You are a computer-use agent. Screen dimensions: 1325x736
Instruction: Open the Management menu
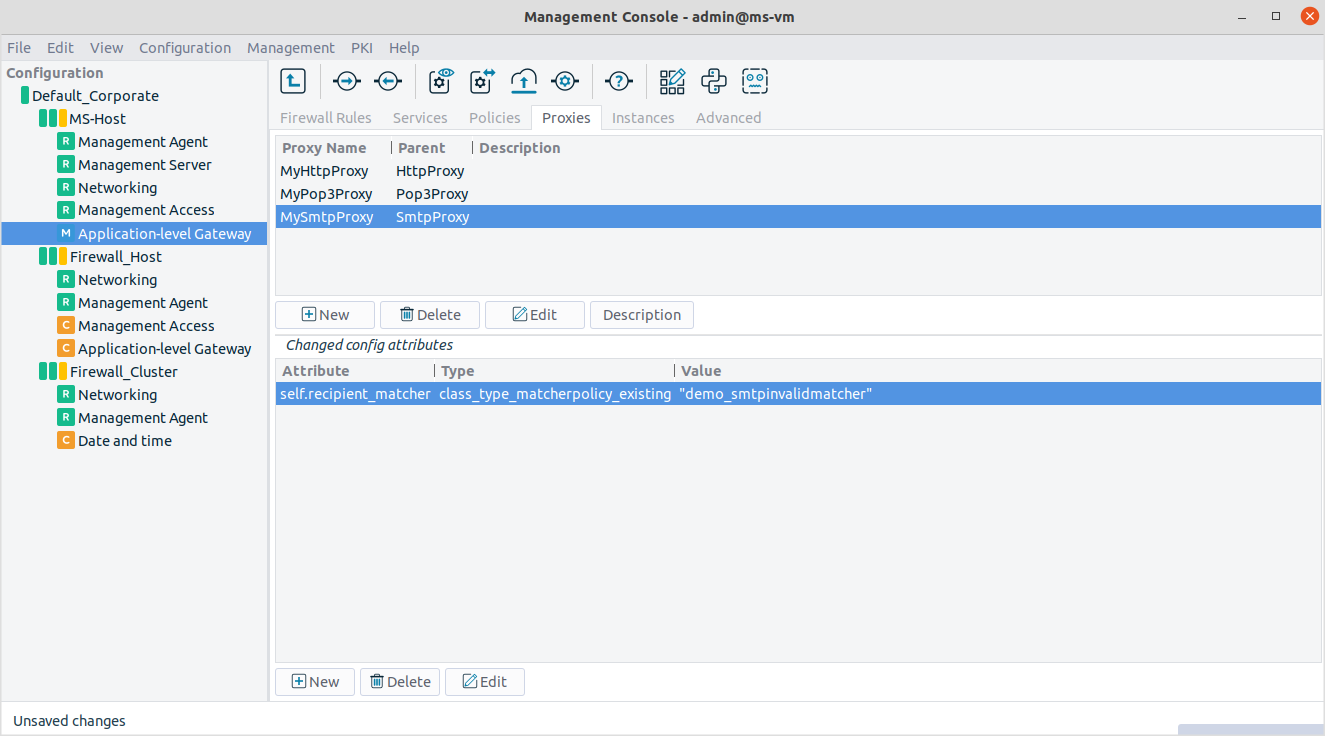pos(291,48)
